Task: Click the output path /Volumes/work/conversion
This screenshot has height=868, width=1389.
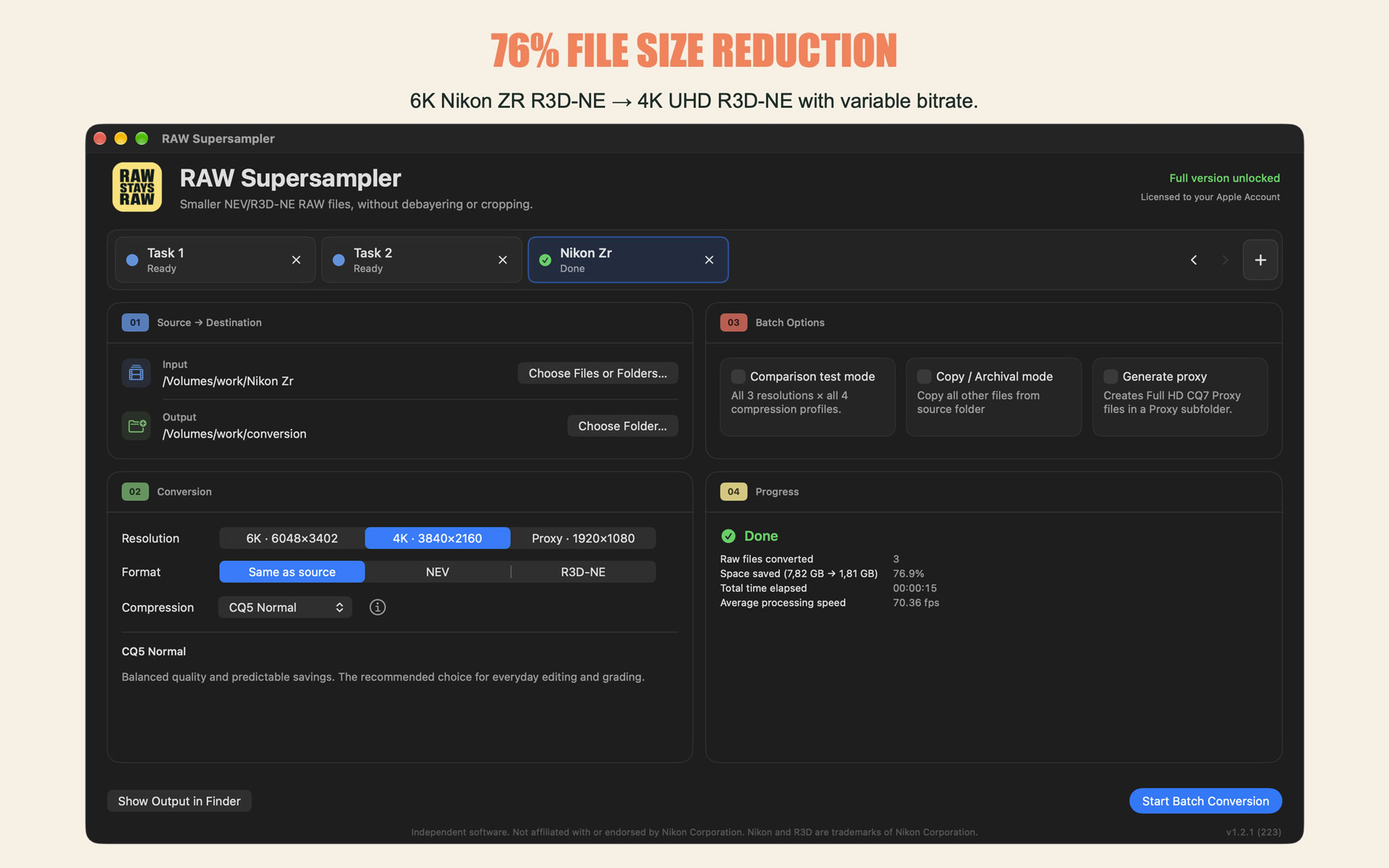Action: pyautogui.click(x=234, y=434)
